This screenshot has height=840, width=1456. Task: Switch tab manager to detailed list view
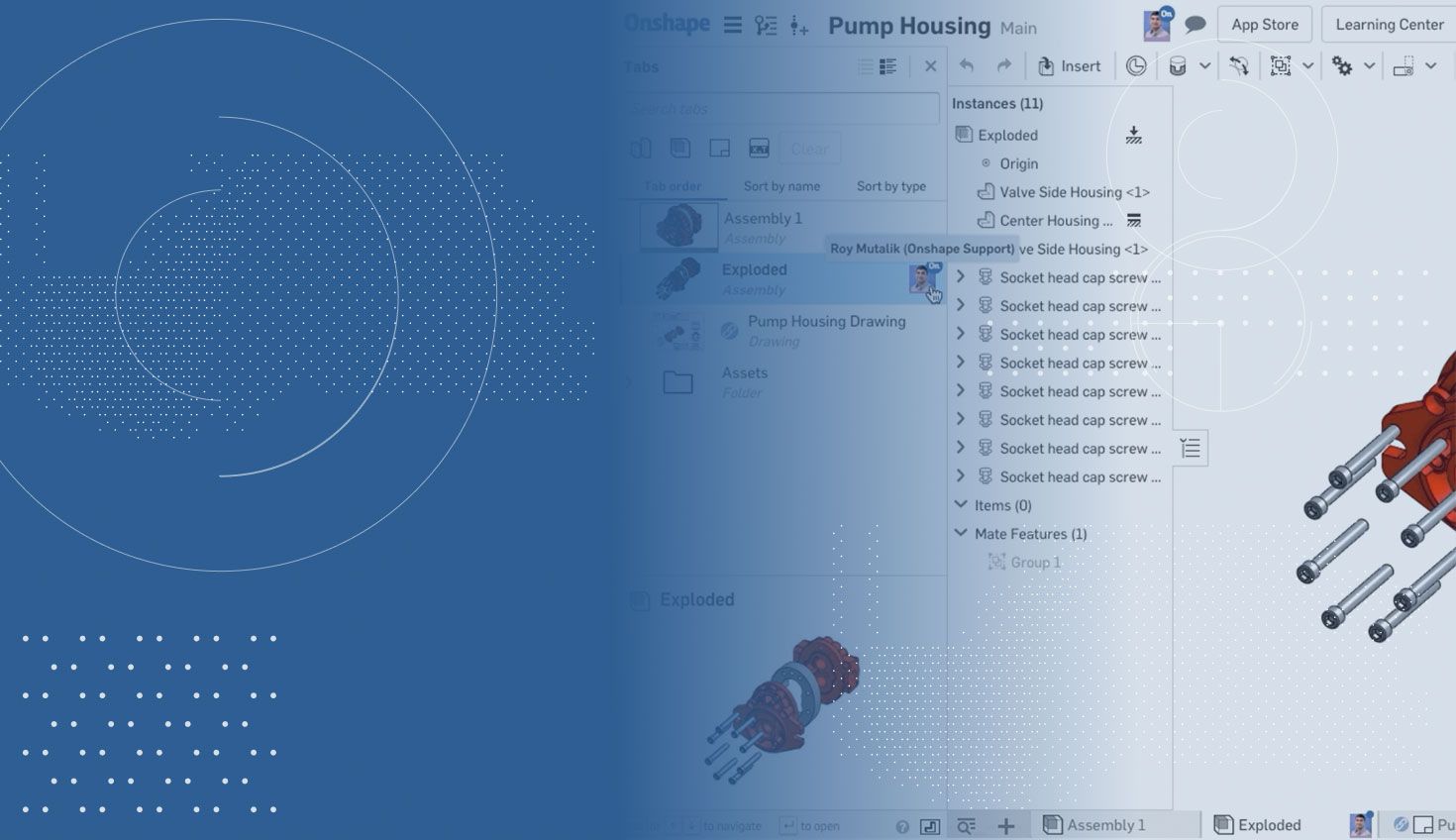(887, 66)
